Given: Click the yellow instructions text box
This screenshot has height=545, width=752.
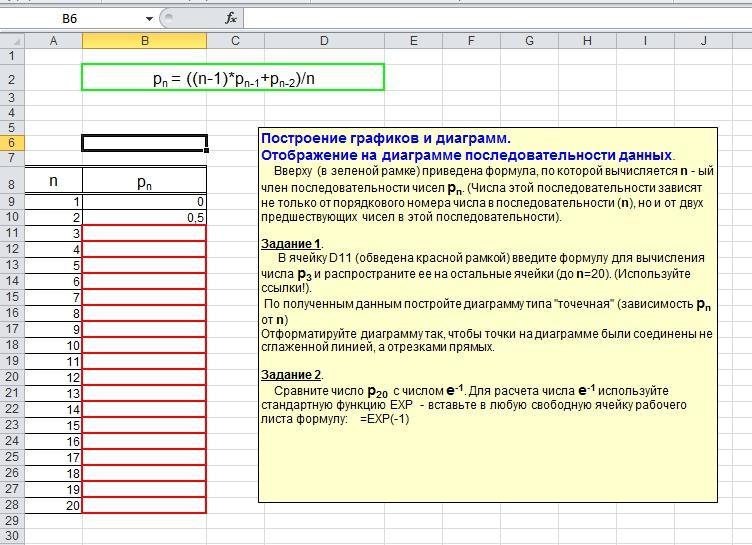Looking at the screenshot, I should [x=487, y=440].
